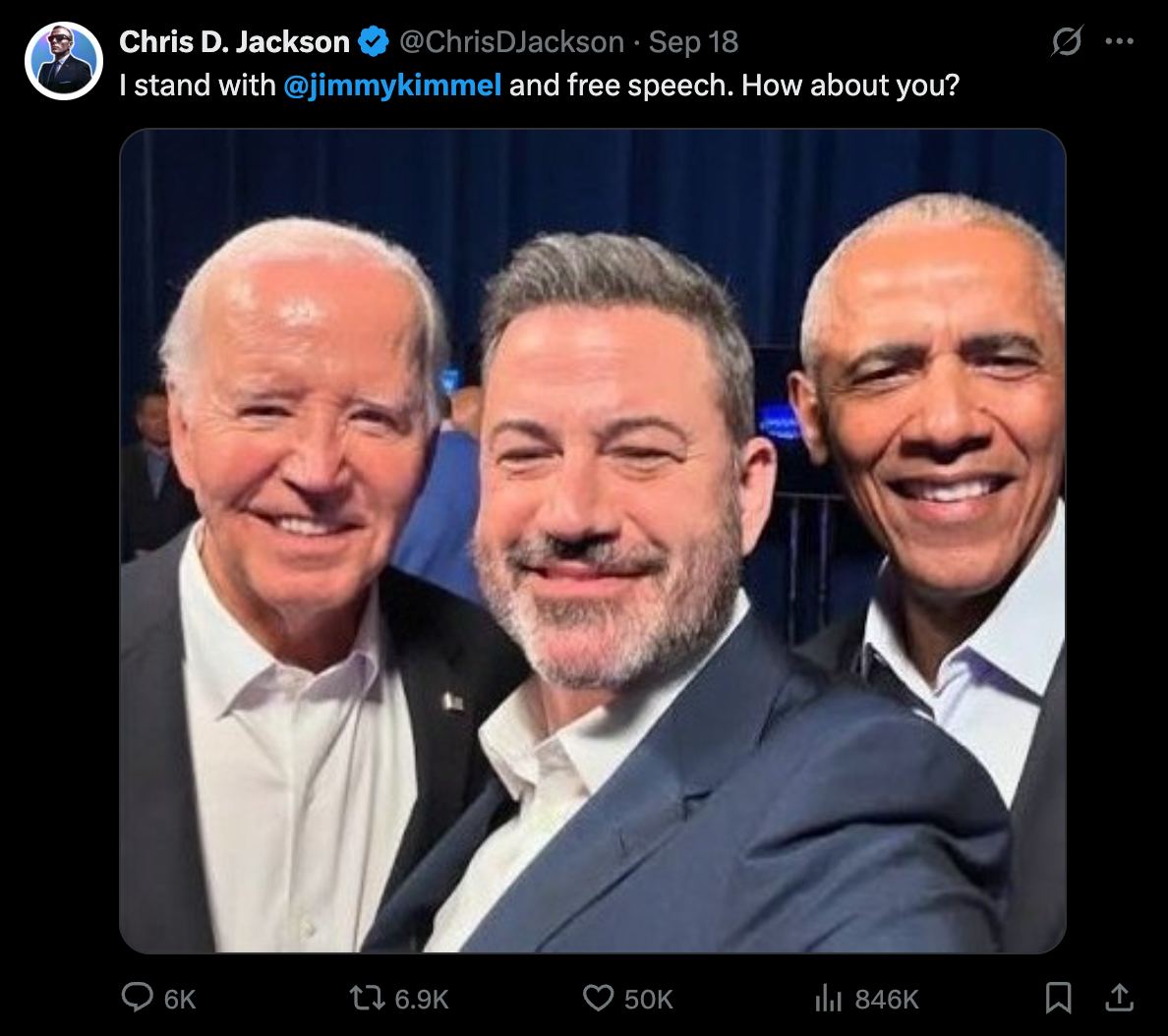Screen dimensions: 1168x1036
Task: Click the Chris D. Jackson display name
Action: coord(234,42)
